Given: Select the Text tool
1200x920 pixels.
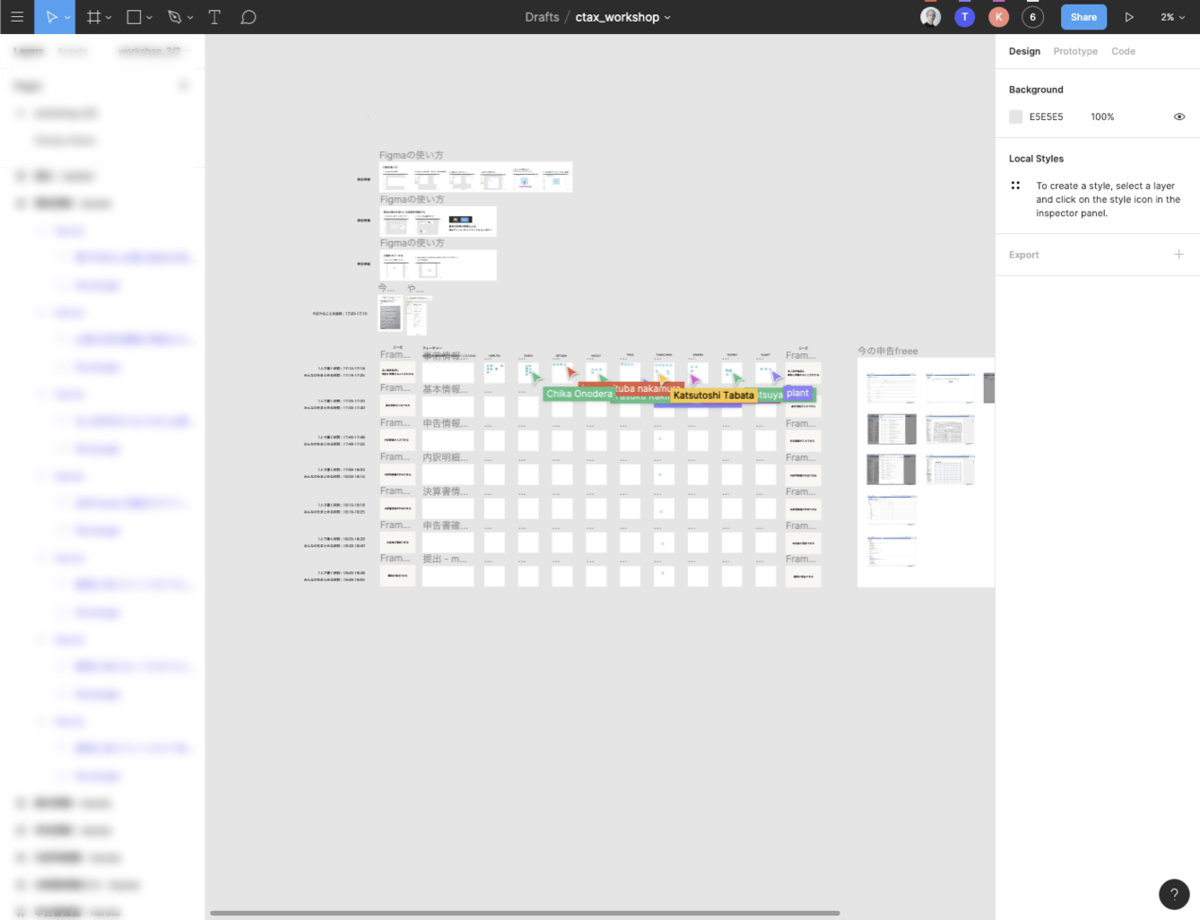Looking at the screenshot, I should (x=214, y=16).
